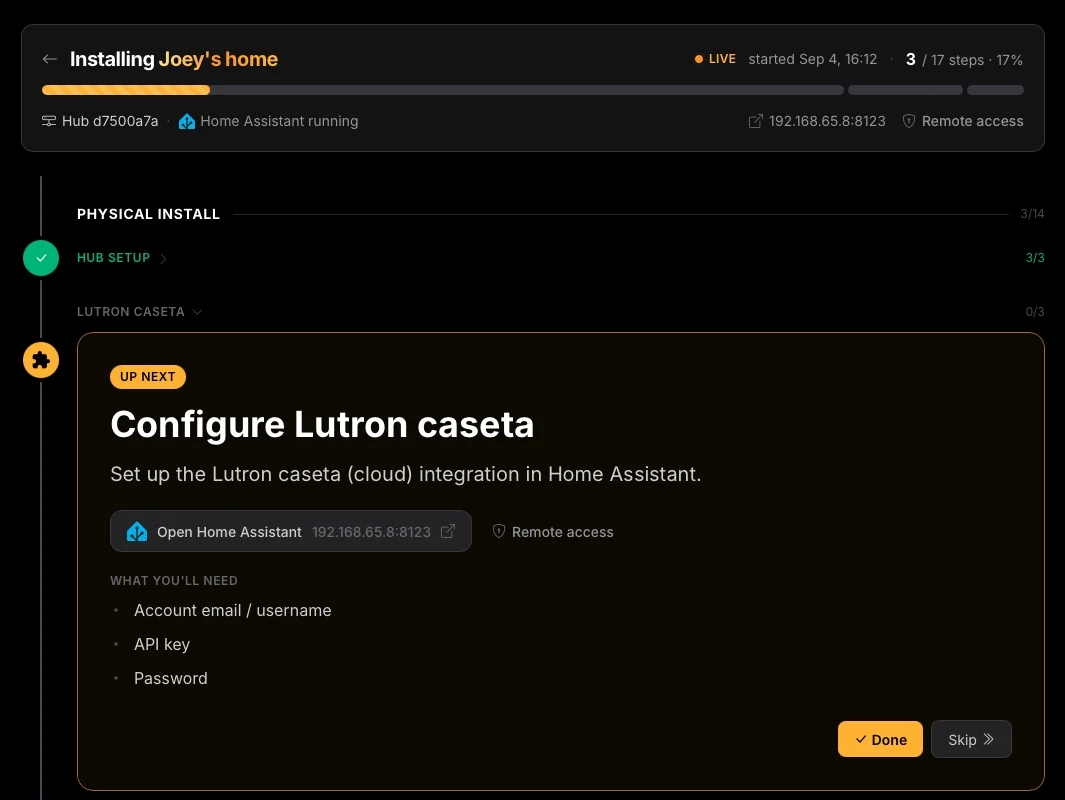Click the Set up the Lutron caseta description

(405, 474)
